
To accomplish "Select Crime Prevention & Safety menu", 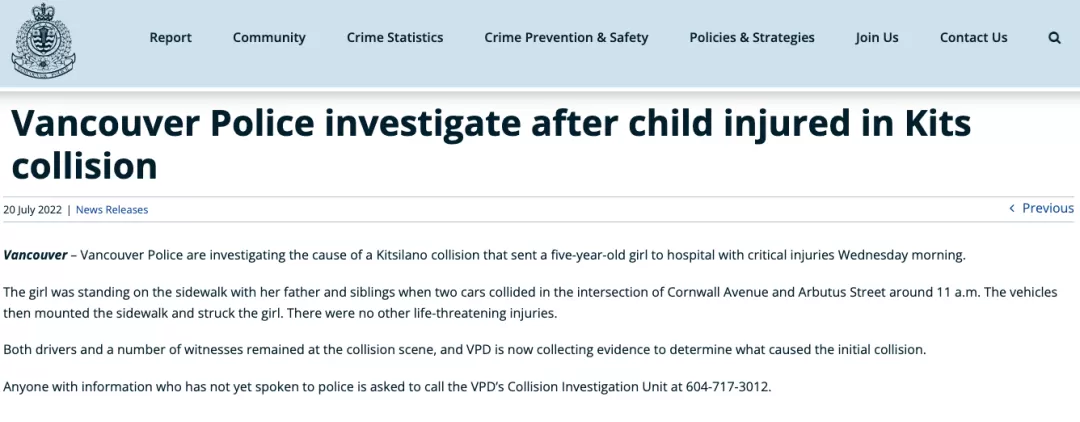I will tap(566, 38).
